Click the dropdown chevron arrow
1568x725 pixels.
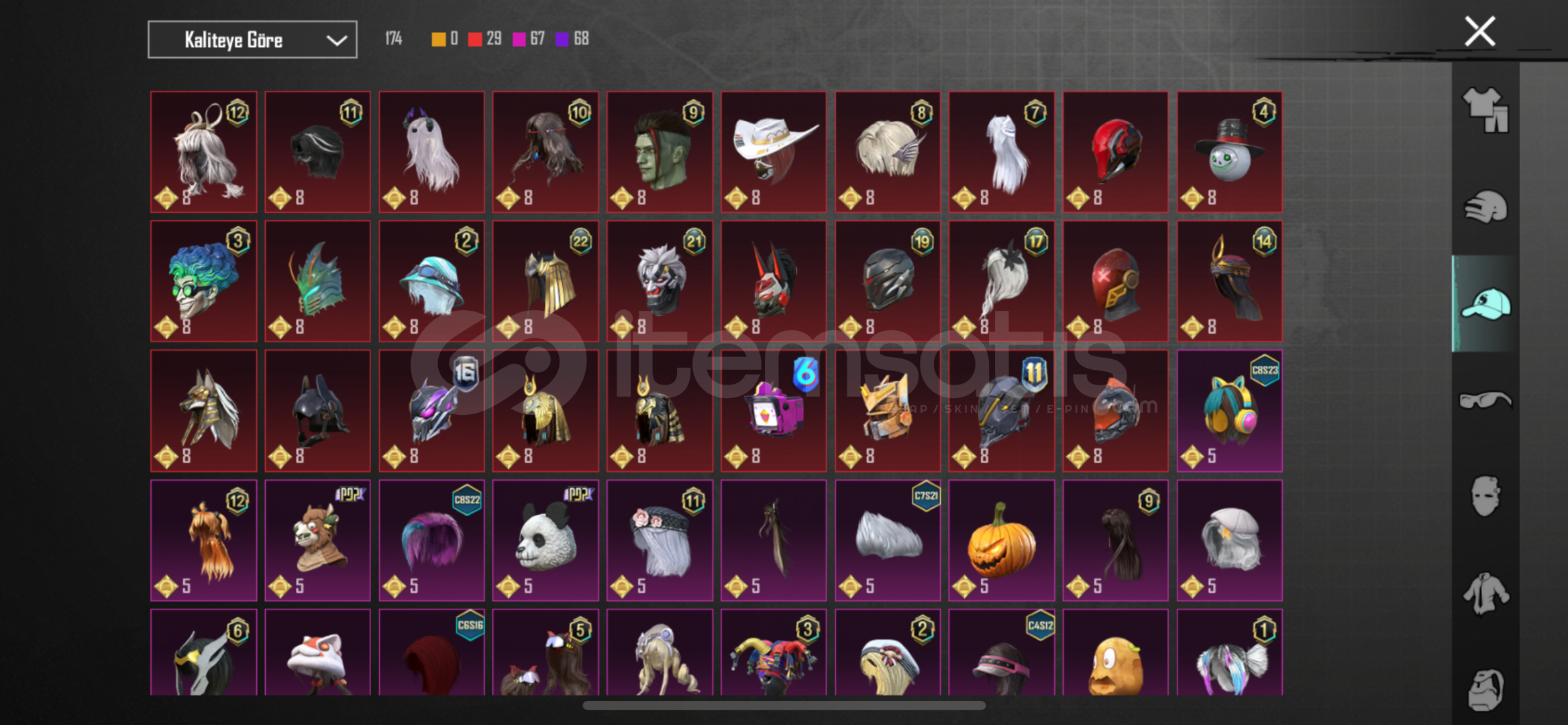point(336,40)
